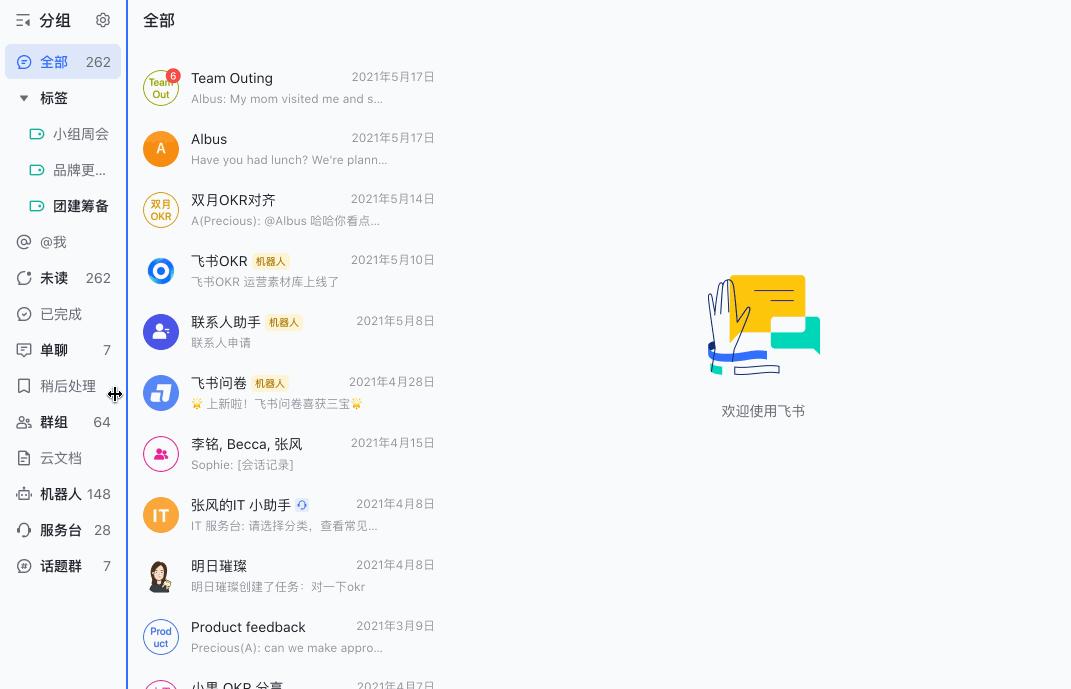The width and height of the screenshot is (1071, 689).
Task: Show 话题群 topic groups
Action: 63,566
